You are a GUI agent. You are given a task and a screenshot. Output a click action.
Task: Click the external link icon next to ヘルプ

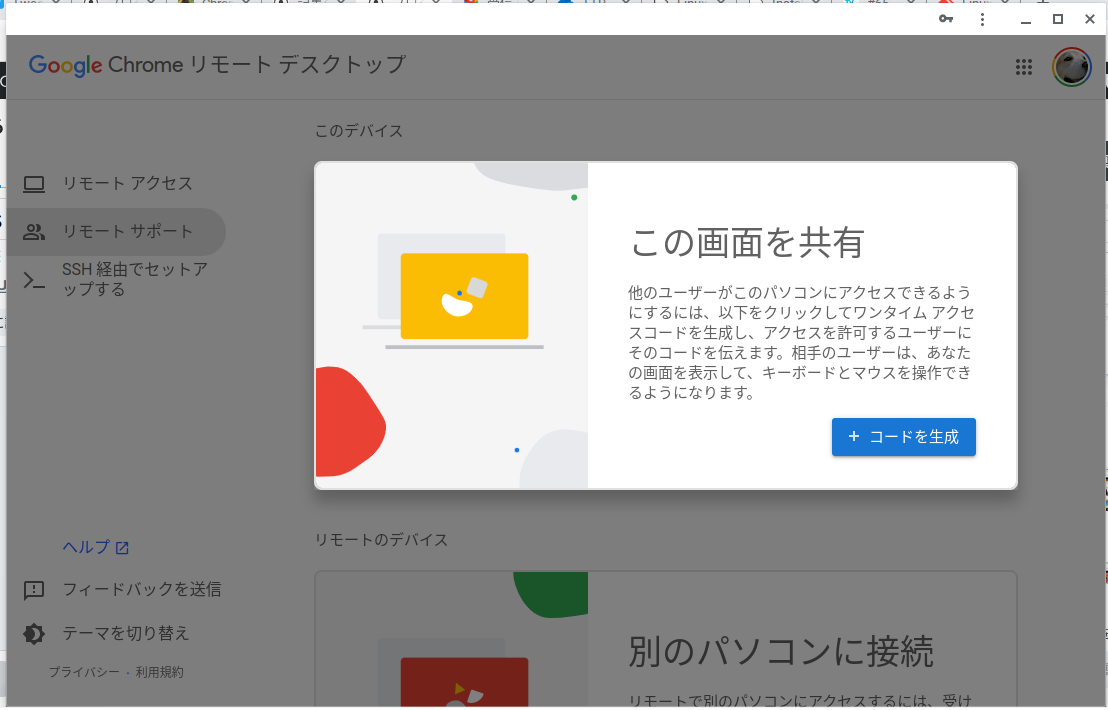pos(122,548)
